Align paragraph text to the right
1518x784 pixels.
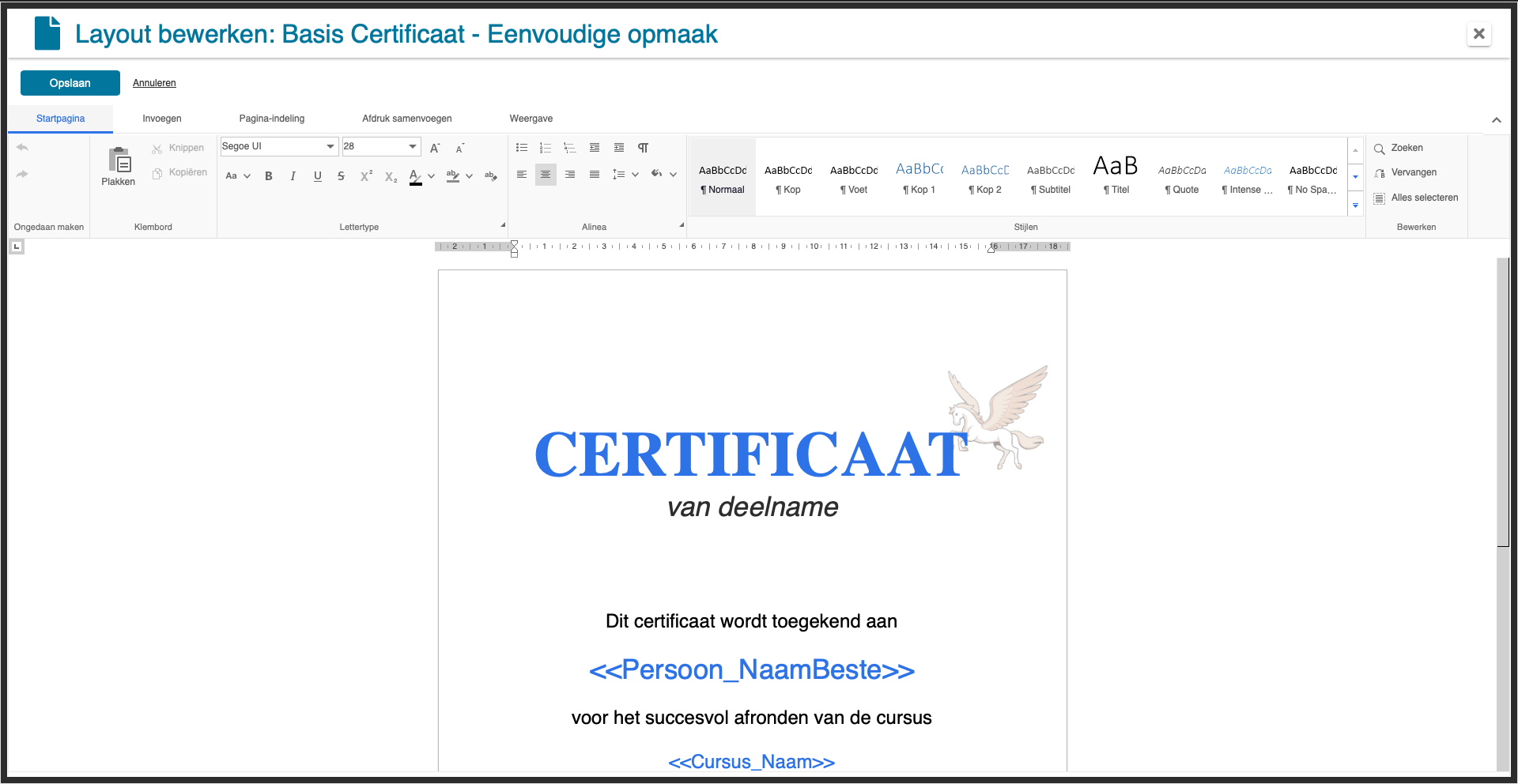tap(570, 175)
